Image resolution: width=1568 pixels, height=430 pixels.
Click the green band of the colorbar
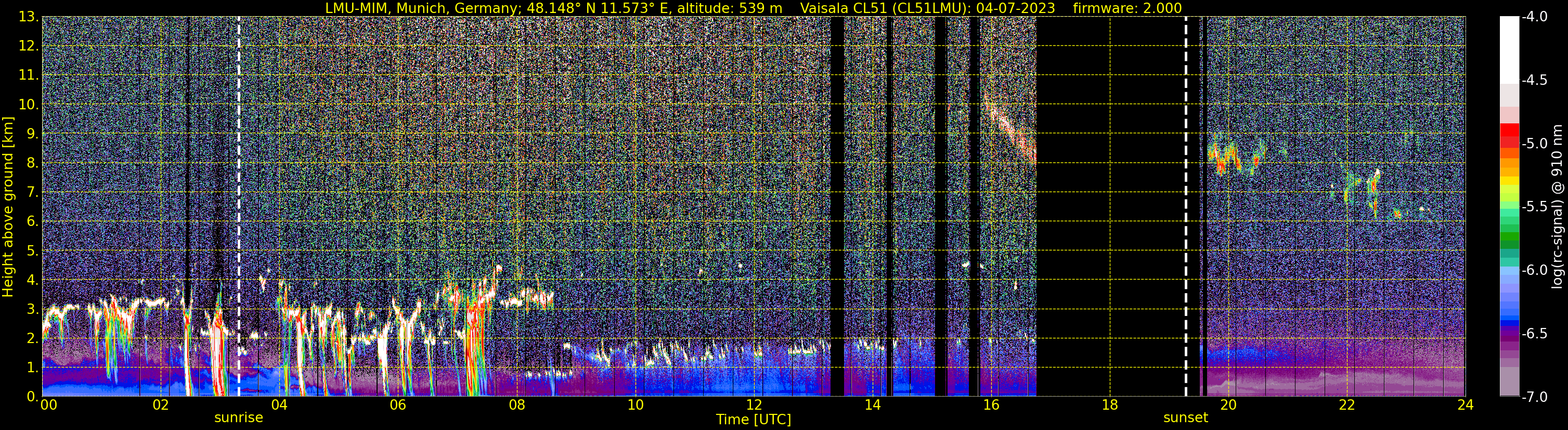[1509, 237]
